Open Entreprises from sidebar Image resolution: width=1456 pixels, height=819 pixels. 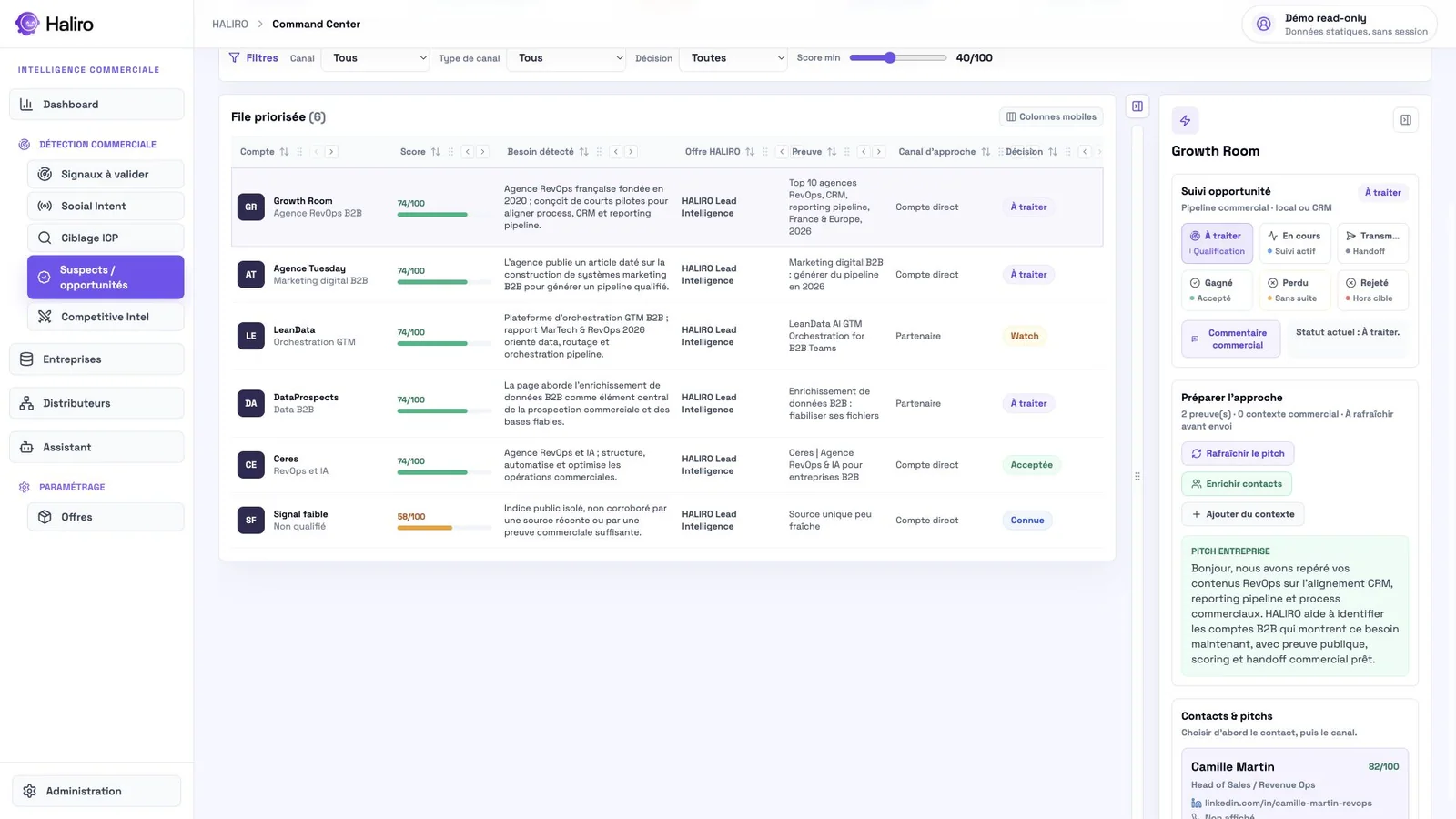[x=96, y=359]
